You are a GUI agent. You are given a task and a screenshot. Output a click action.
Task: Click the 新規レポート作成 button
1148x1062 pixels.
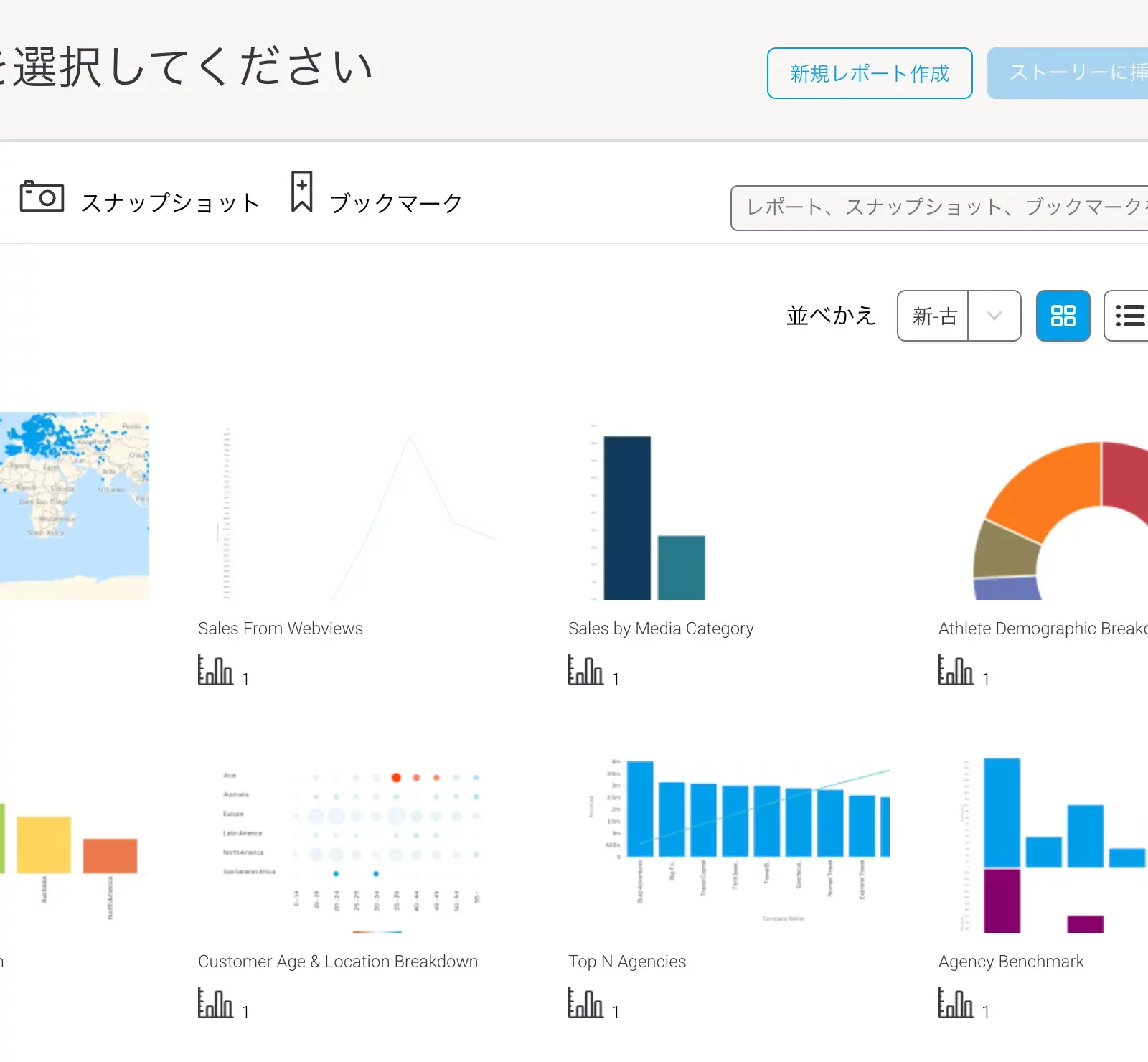869,73
